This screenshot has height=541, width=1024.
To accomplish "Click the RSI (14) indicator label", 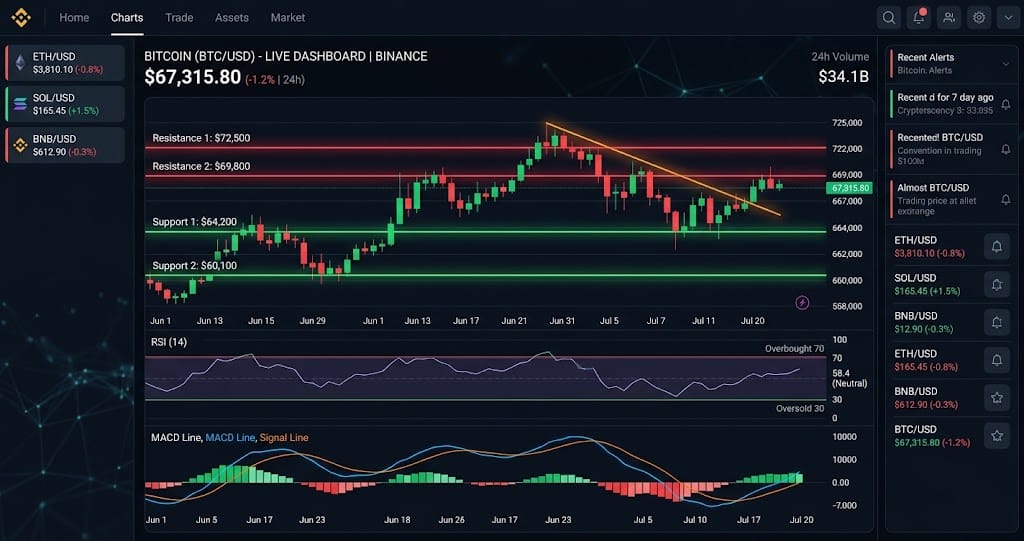I will (168, 342).
